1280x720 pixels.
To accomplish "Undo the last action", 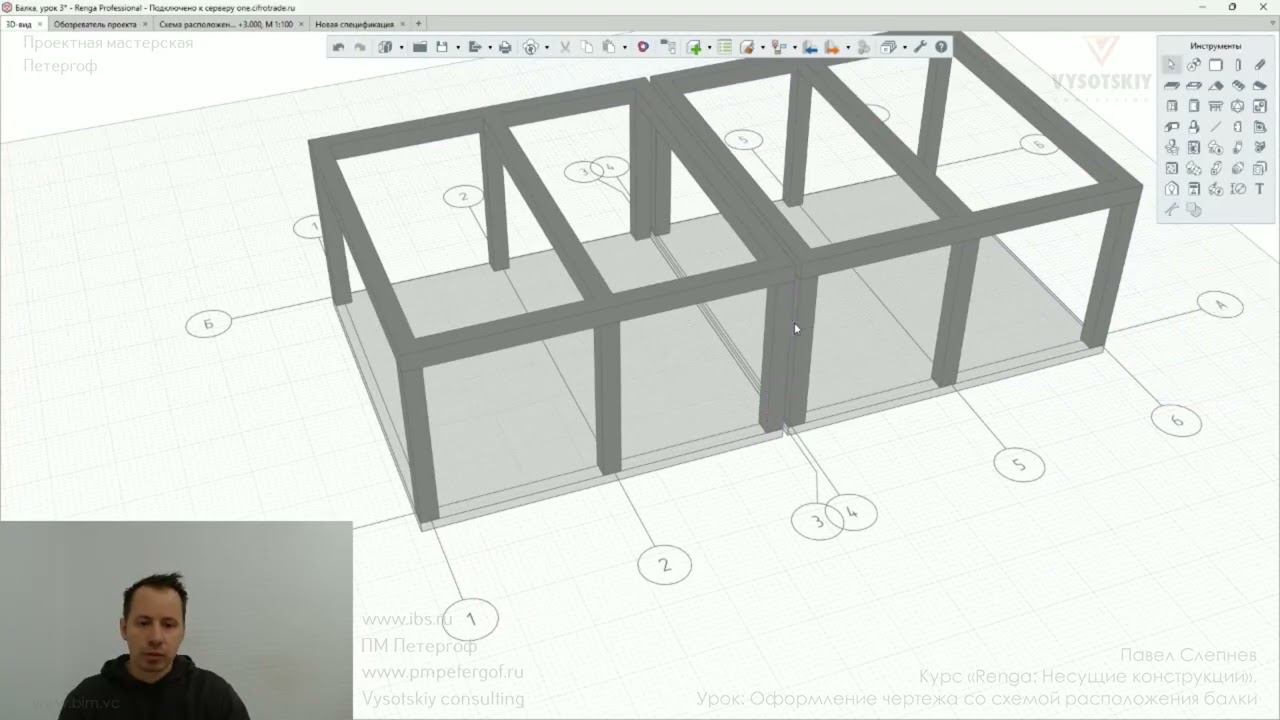I will [338, 47].
